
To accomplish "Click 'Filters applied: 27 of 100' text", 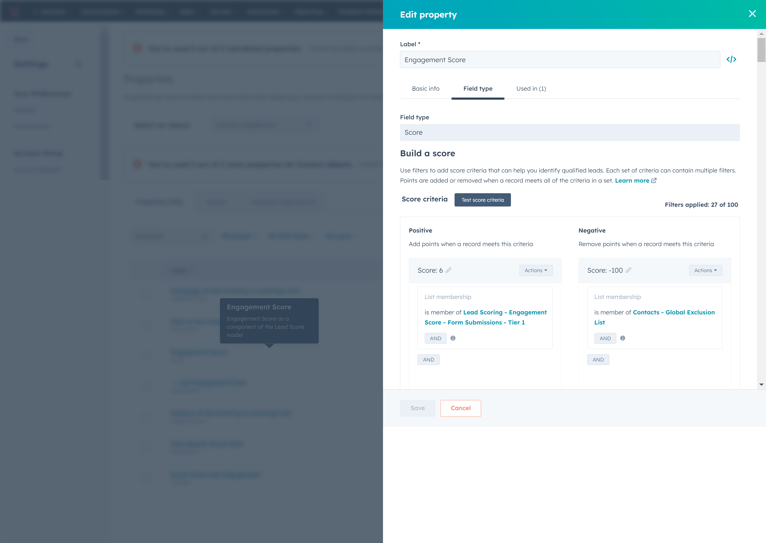I will [701, 205].
